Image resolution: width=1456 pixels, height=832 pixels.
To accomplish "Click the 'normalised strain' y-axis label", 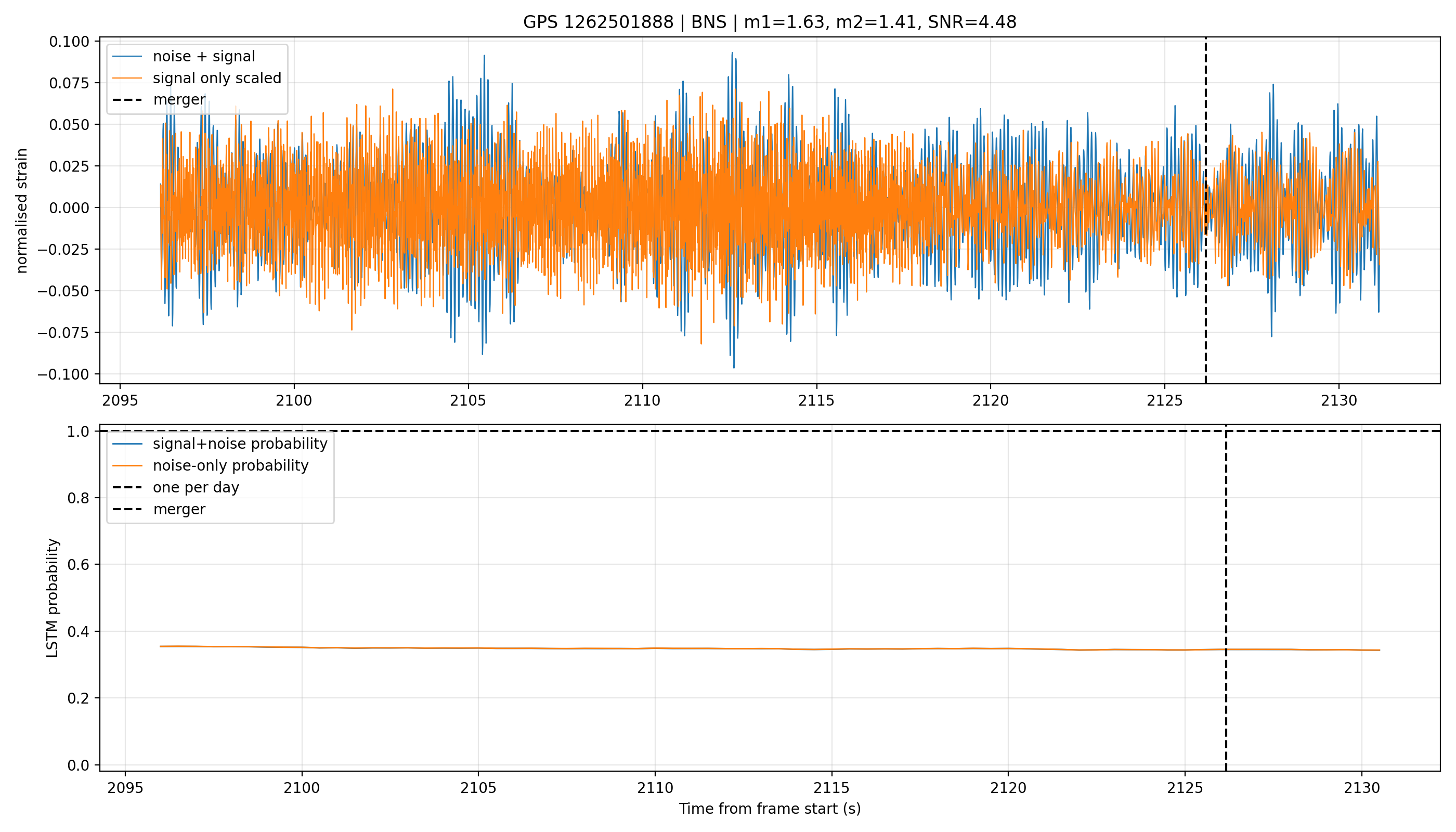I will click(x=22, y=211).
